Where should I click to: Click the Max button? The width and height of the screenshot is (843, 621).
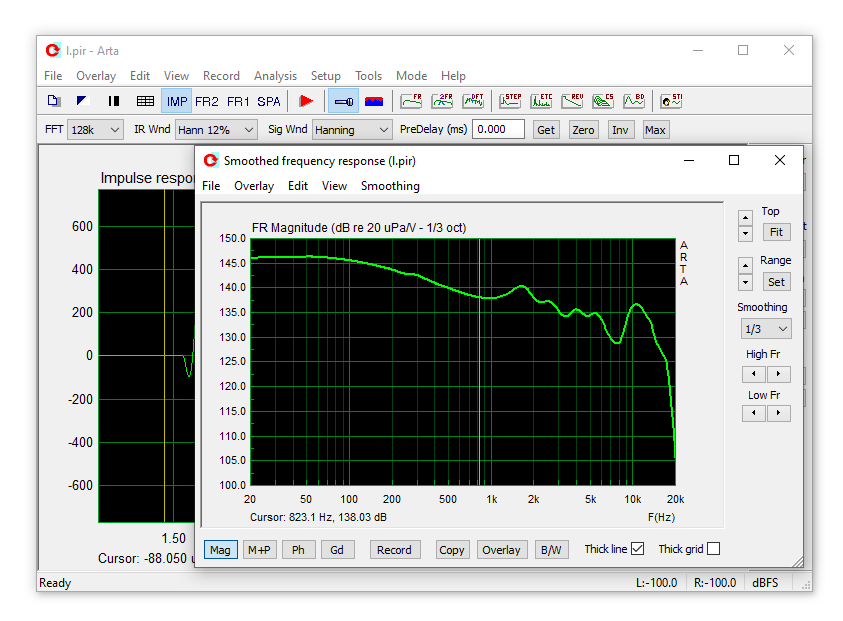[x=655, y=130]
